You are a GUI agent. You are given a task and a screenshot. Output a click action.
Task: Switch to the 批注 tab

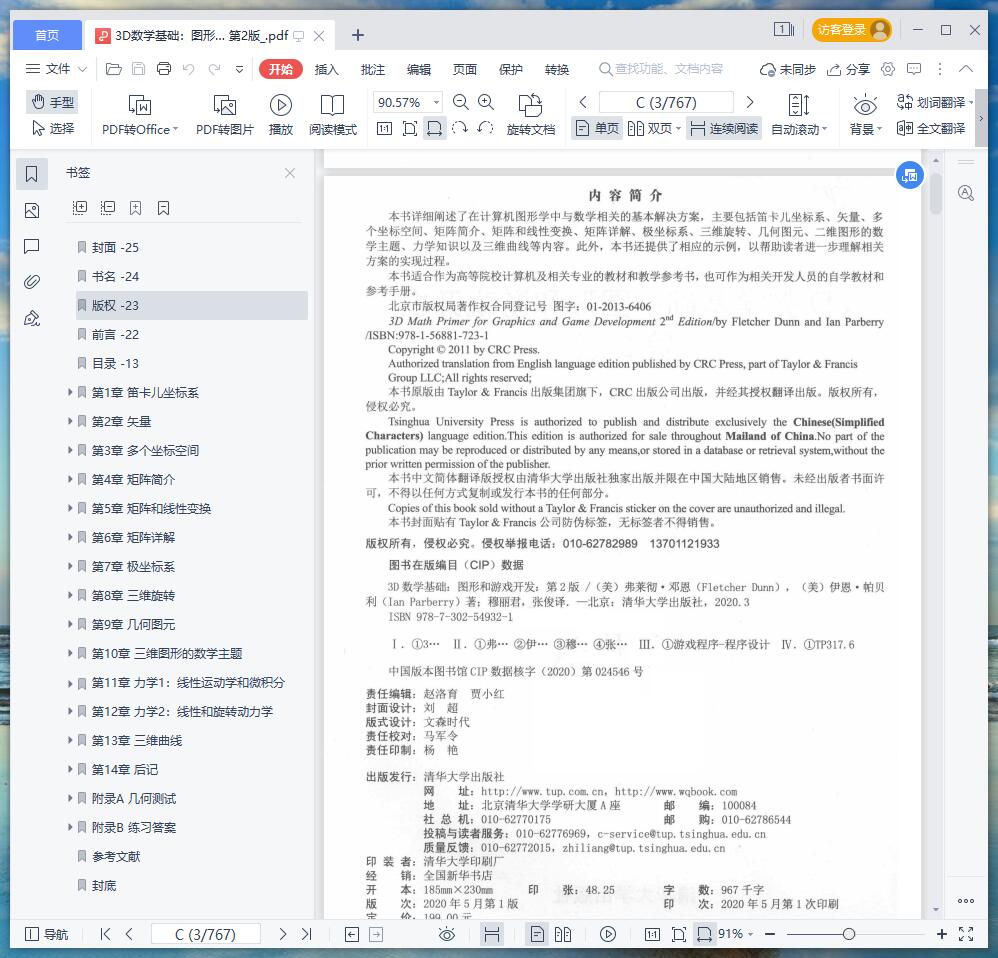coord(373,69)
